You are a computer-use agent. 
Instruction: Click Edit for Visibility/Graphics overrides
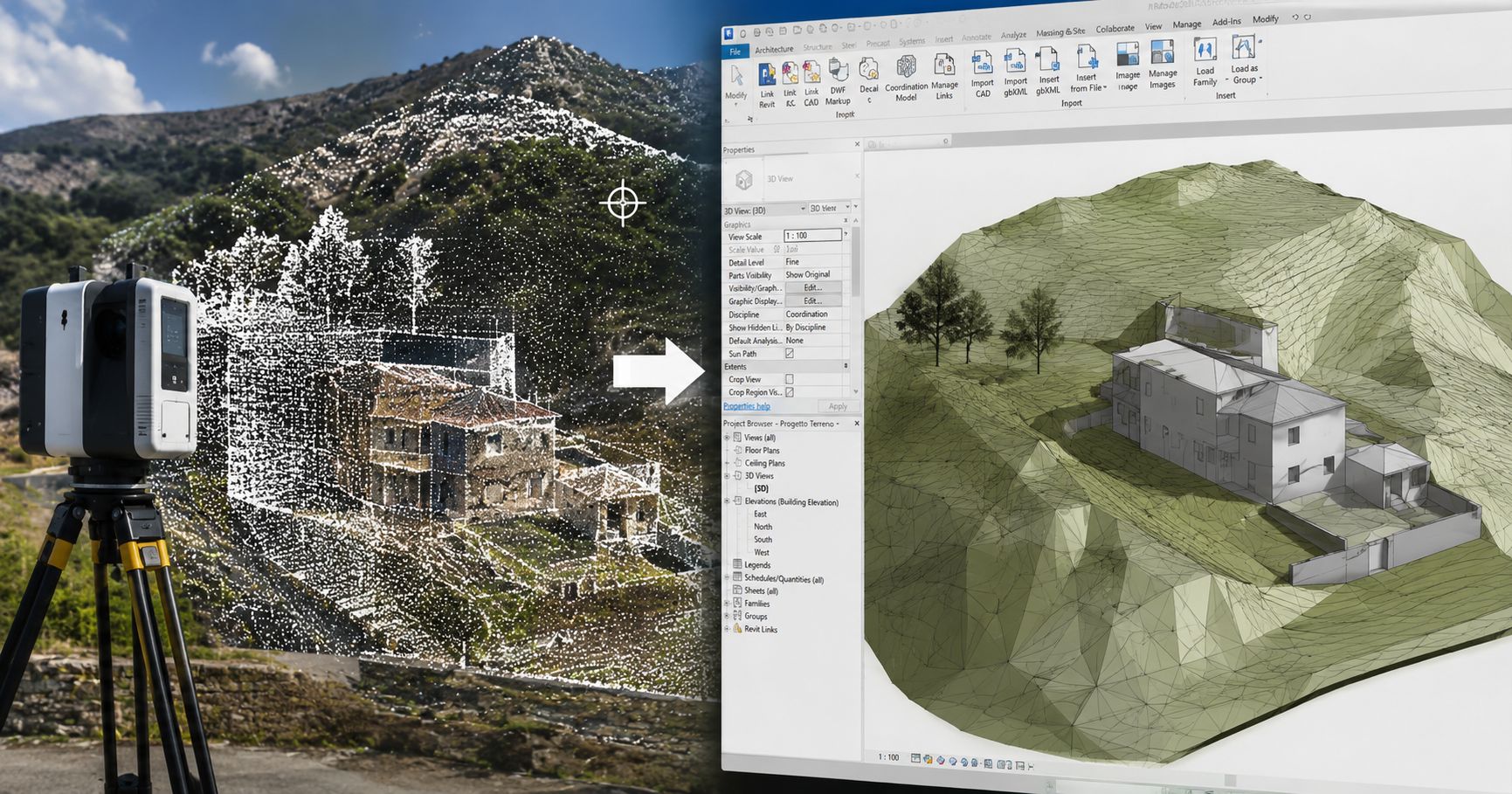(x=813, y=287)
